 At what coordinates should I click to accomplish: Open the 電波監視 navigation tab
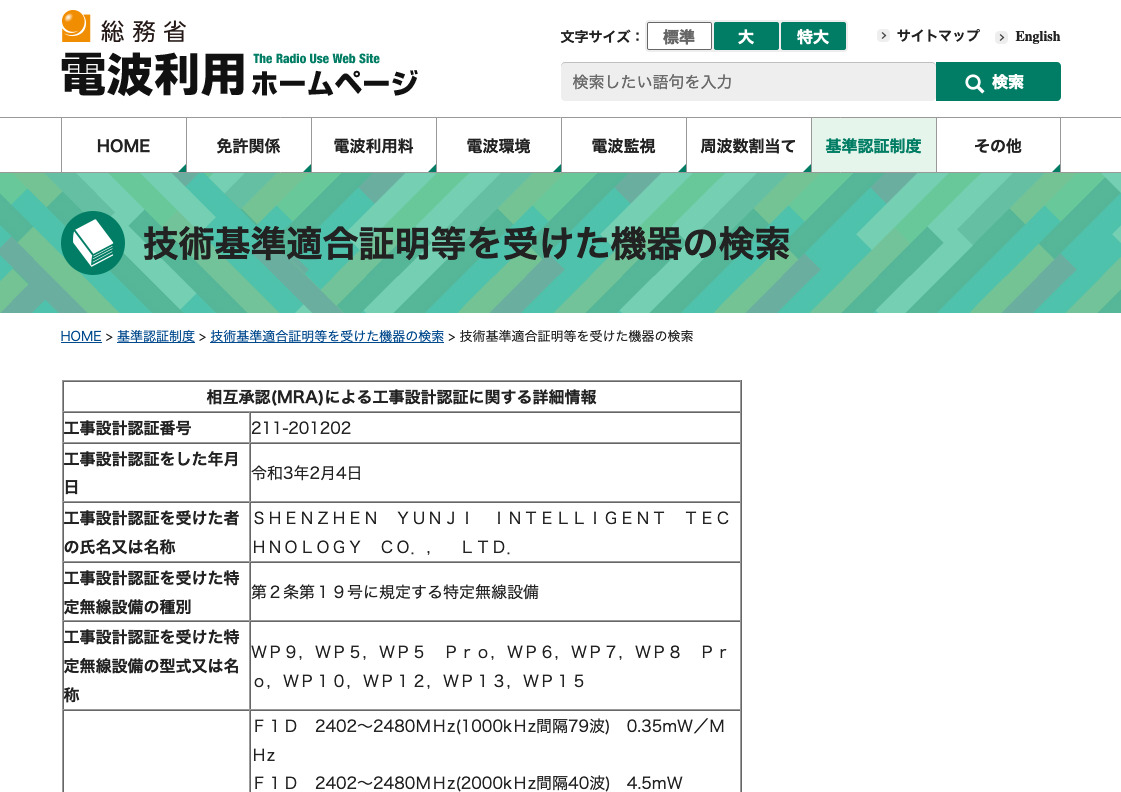coord(624,146)
